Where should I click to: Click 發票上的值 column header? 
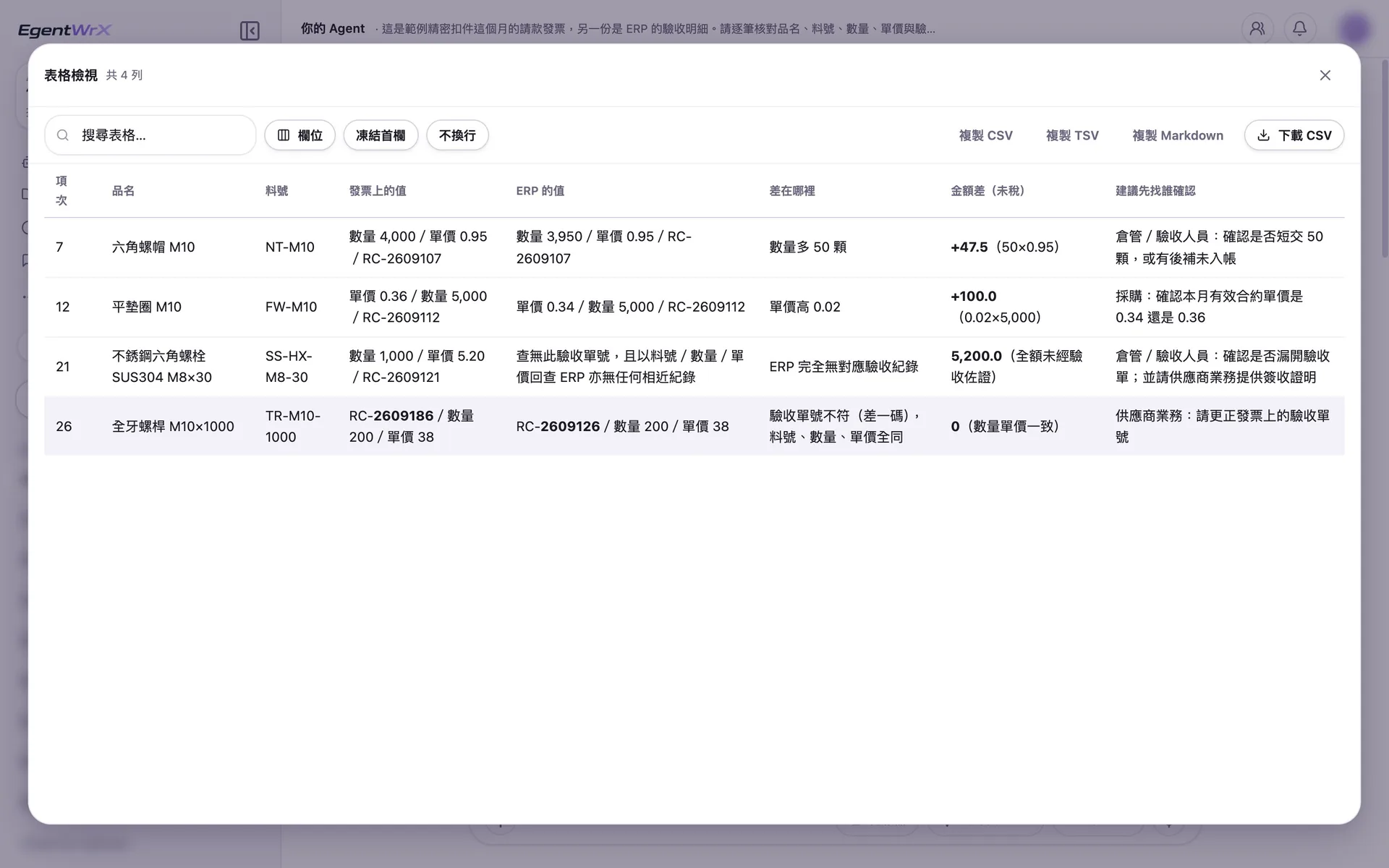[378, 191]
